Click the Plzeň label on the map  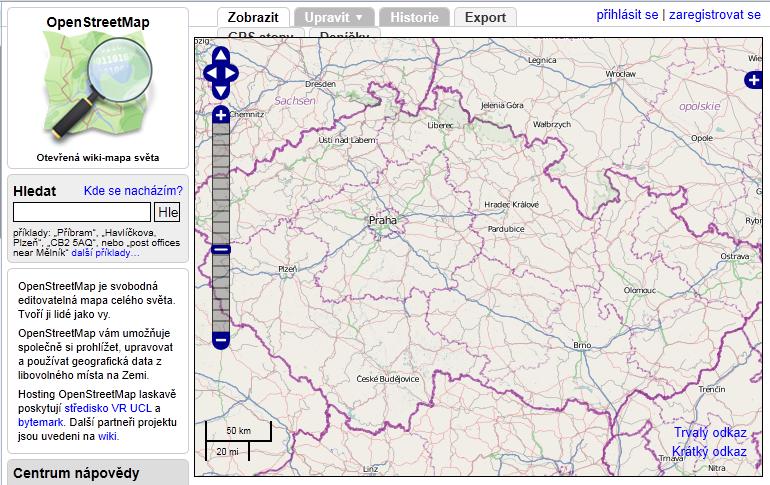(287, 269)
